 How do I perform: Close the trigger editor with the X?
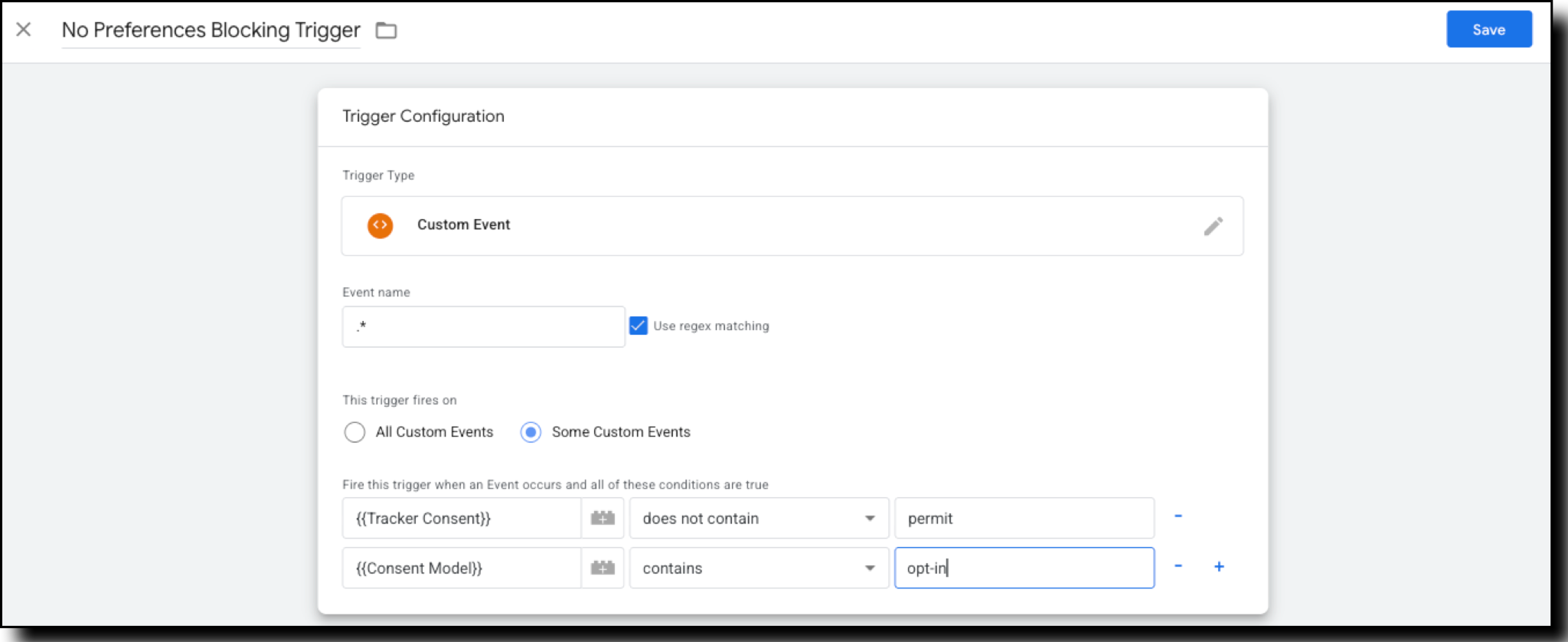(x=24, y=30)
